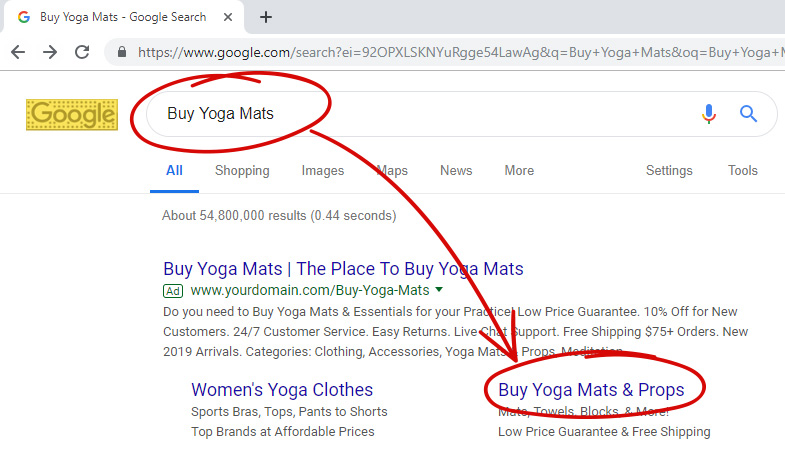
Task: Switch to the Shopping tab
Action: [242, 171]
